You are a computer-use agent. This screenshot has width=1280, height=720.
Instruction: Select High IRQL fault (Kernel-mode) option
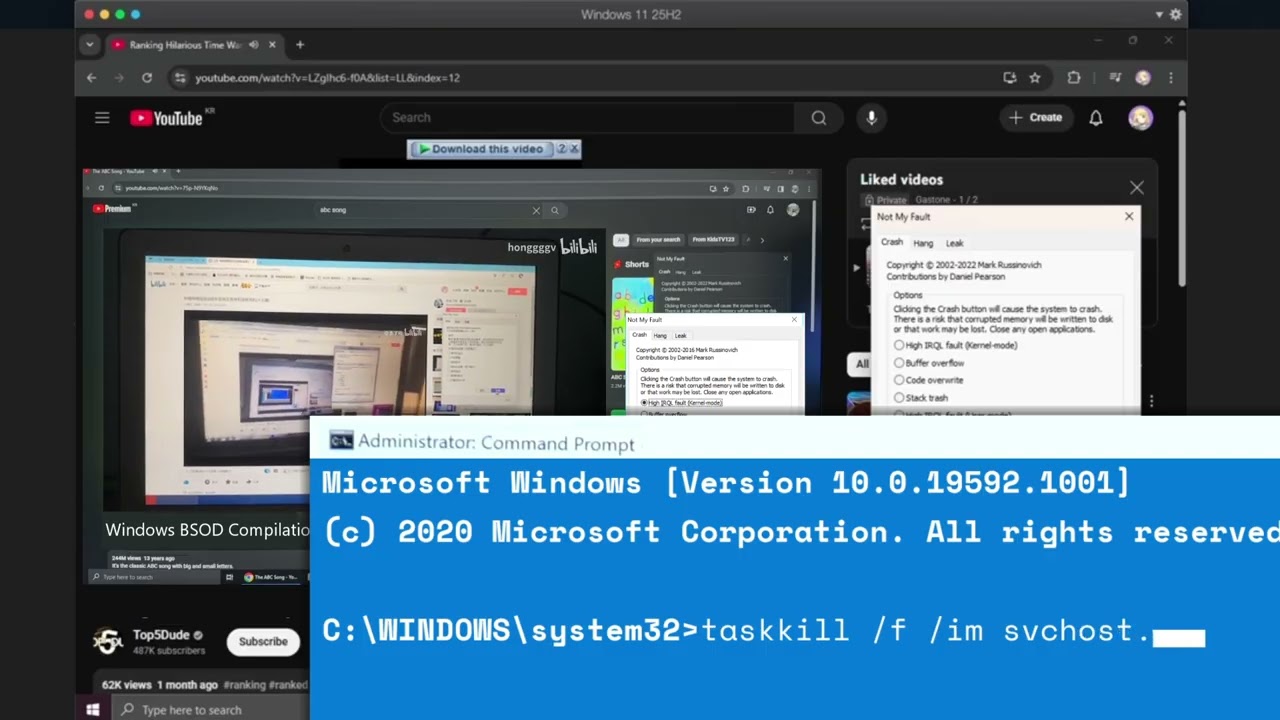tap(956, 345)
